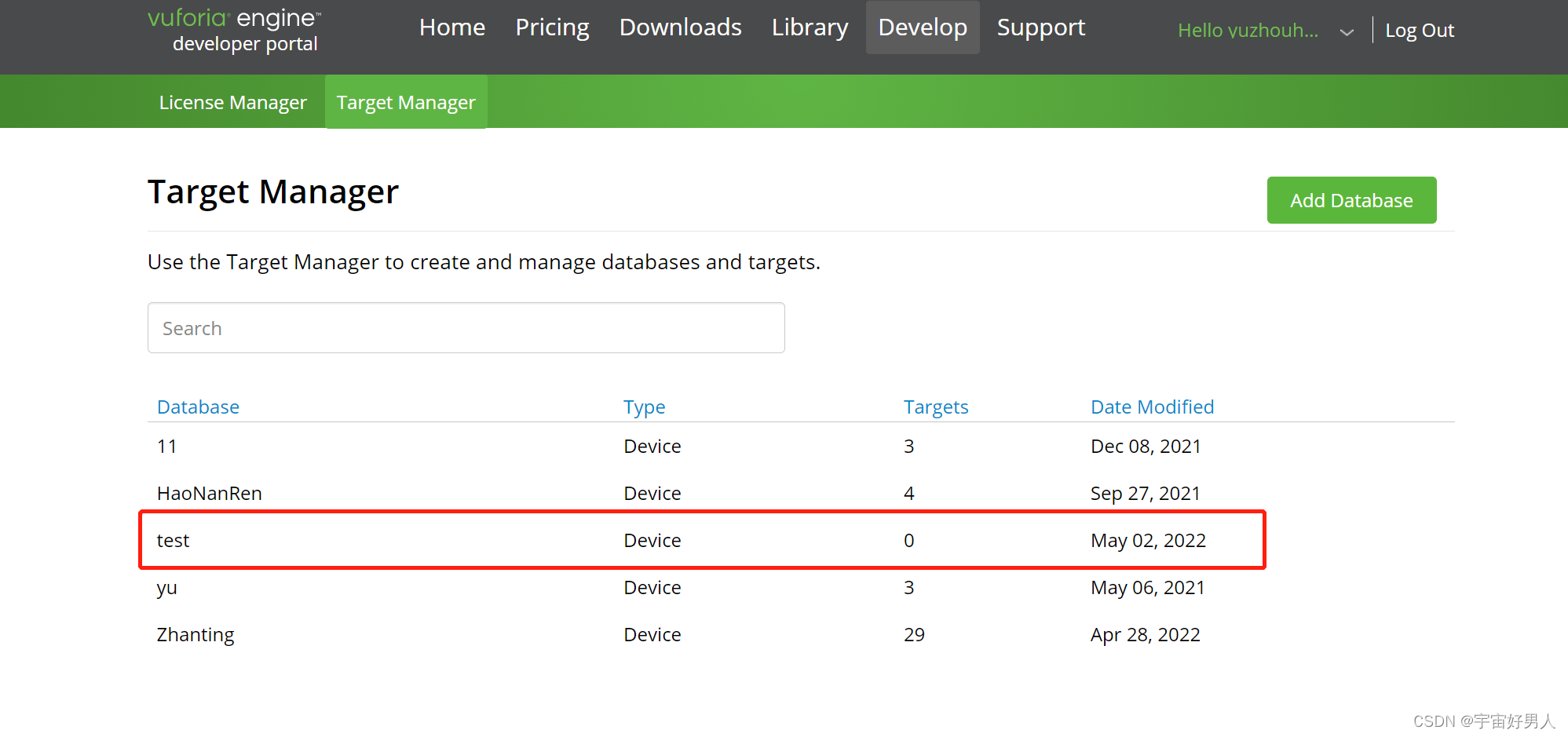Click the Dec 08, 2021 date cell

pos(1146,447)
